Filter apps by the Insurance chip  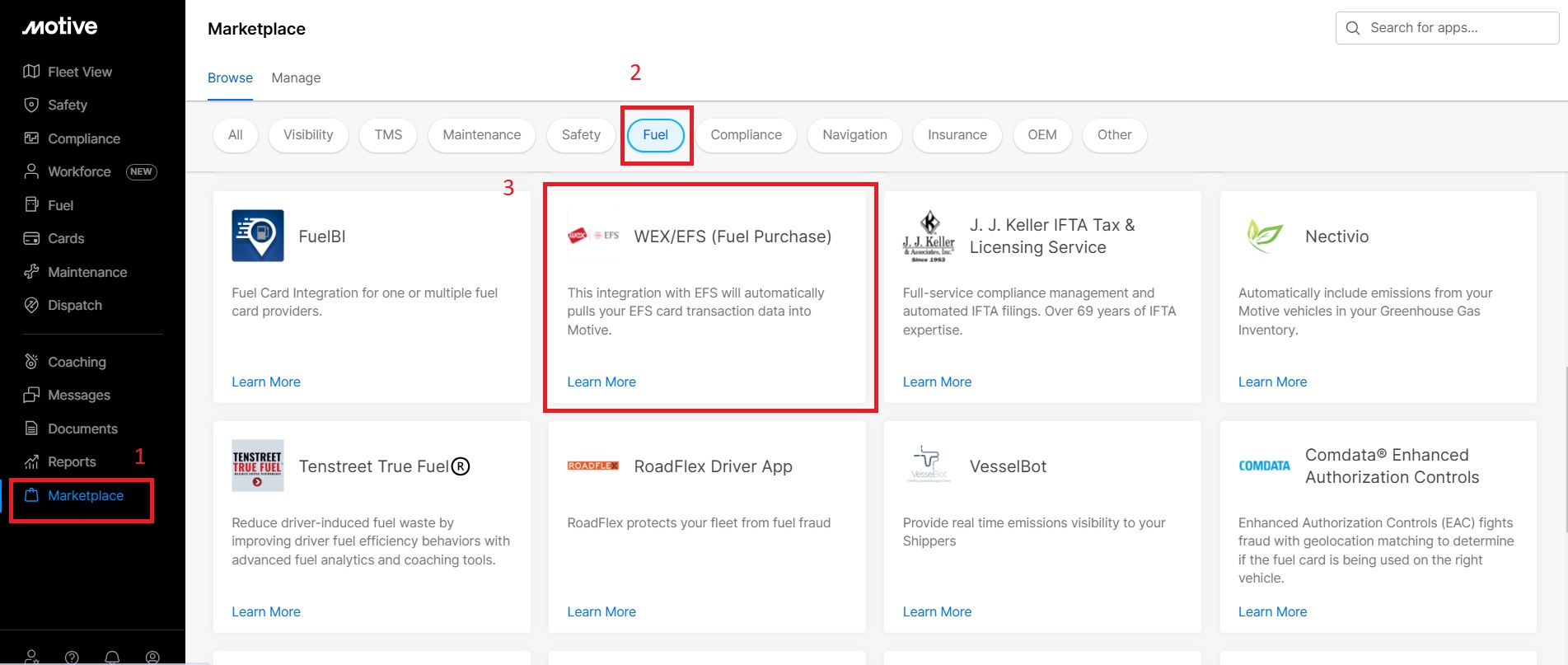tap(957, 135)
